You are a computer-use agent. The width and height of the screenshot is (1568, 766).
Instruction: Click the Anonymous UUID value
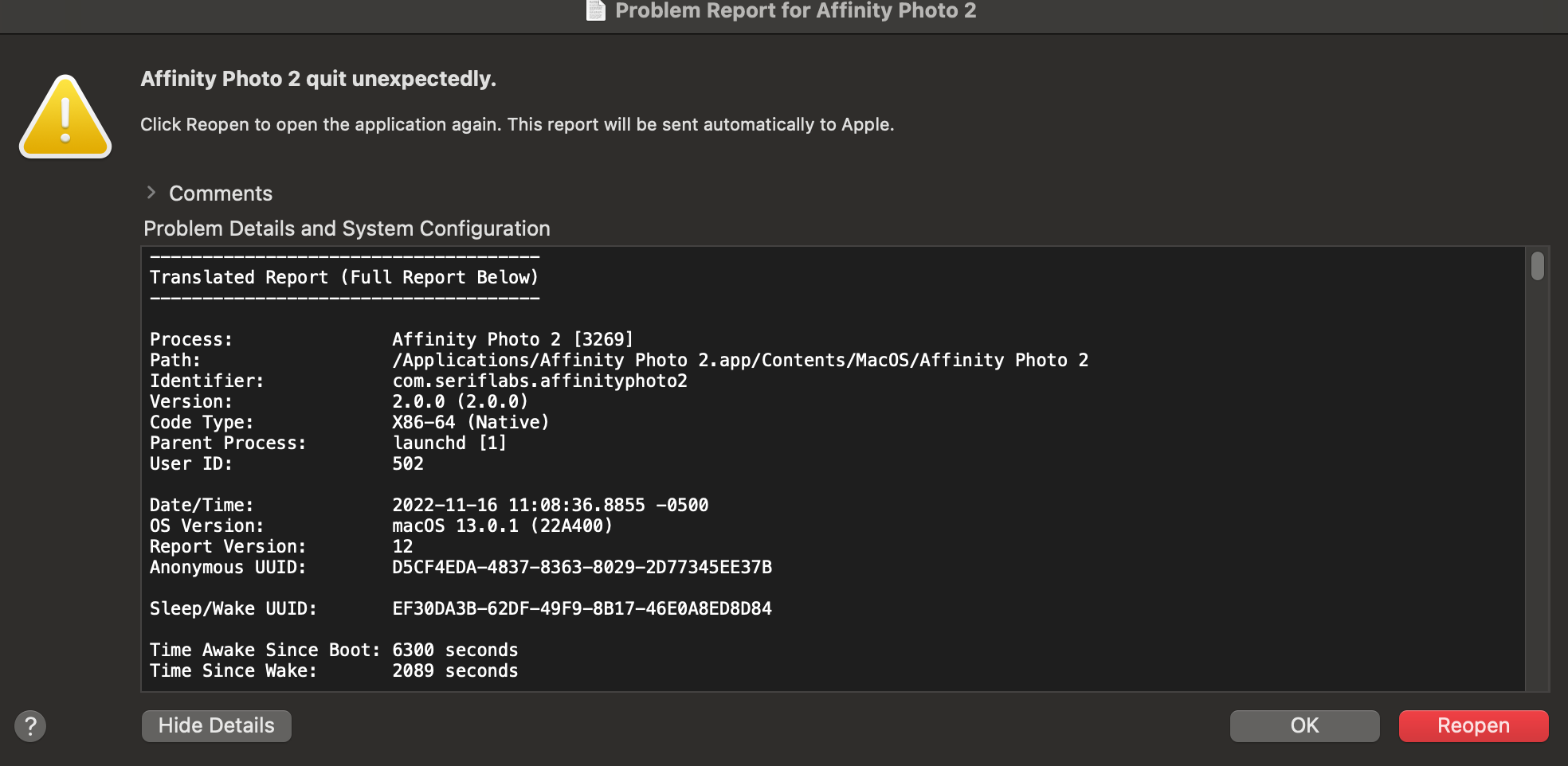click(582, 567)
